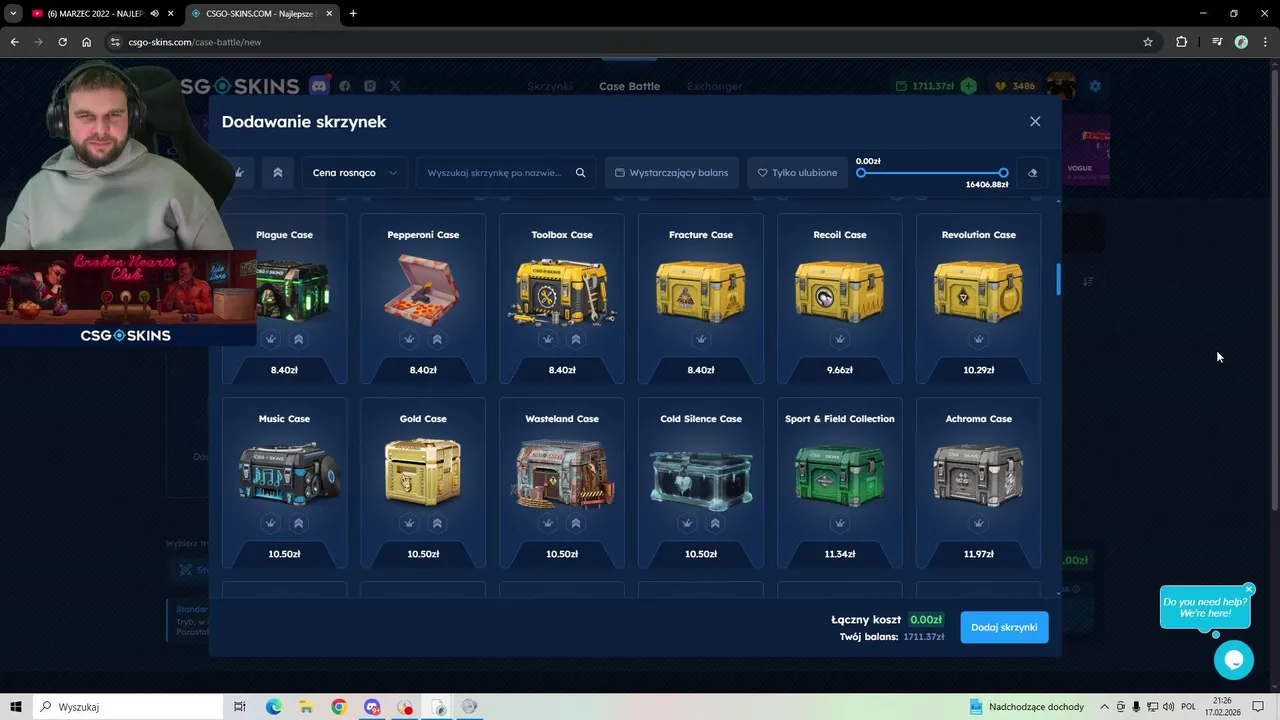Image resolution: width=1280 pixels, height=720 pixels.
Task: Click the Dodaj skrzynki button
Action: [x=1004, y=627]
